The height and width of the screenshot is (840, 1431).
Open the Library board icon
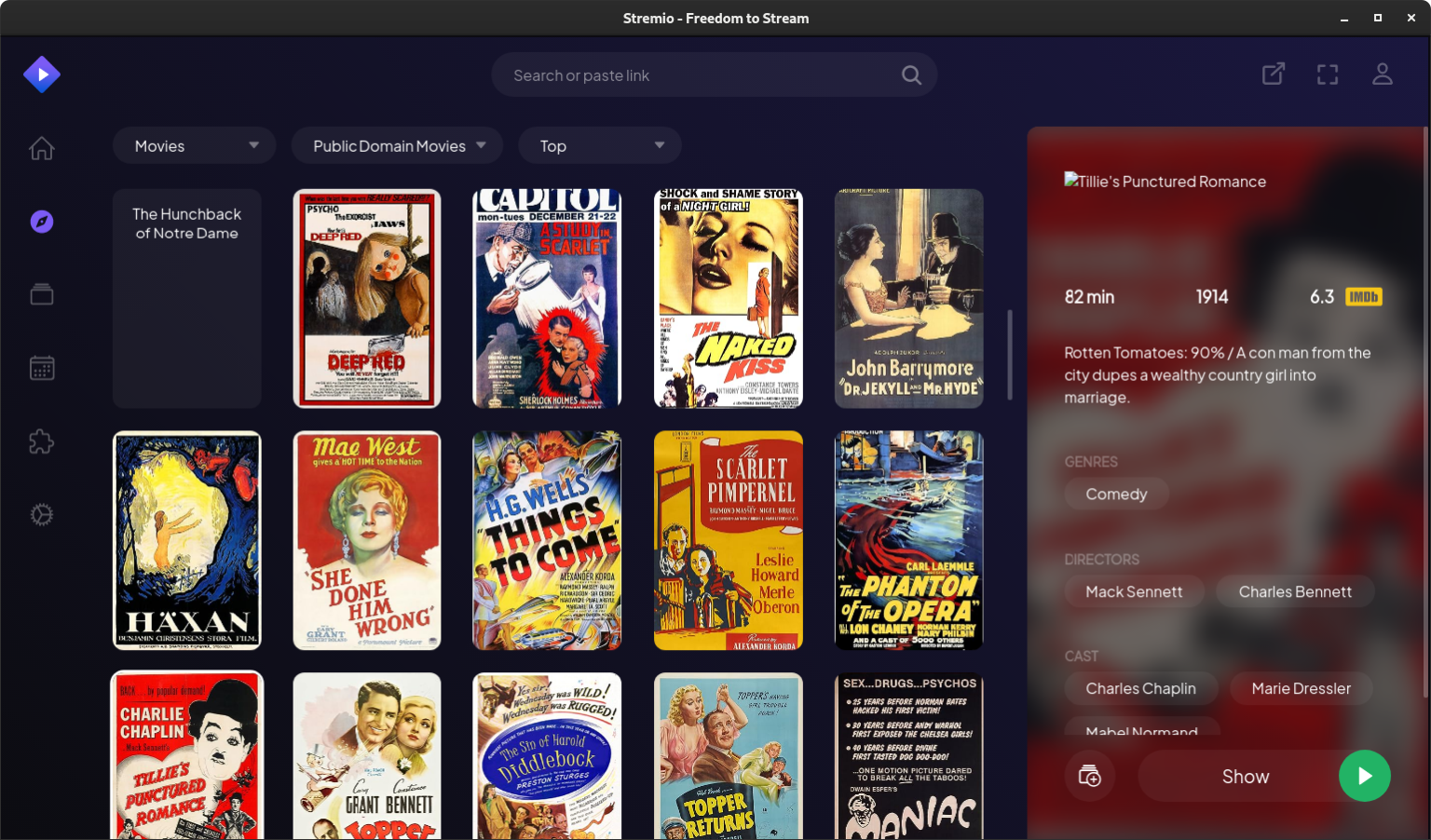pyautogui.click(x=41, y=294)
